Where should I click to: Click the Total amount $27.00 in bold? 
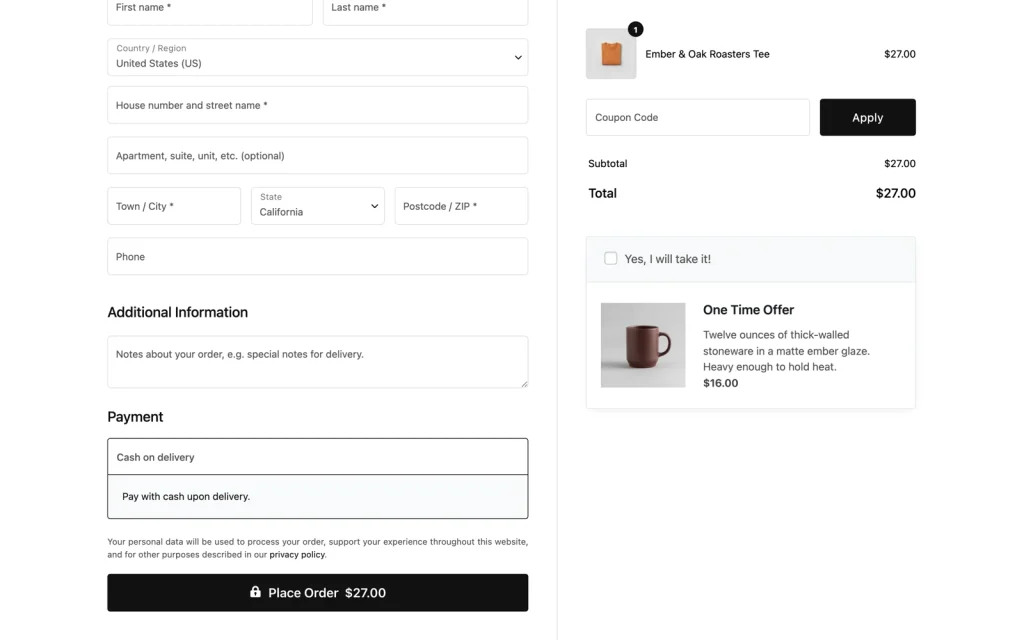click(895, 193)
